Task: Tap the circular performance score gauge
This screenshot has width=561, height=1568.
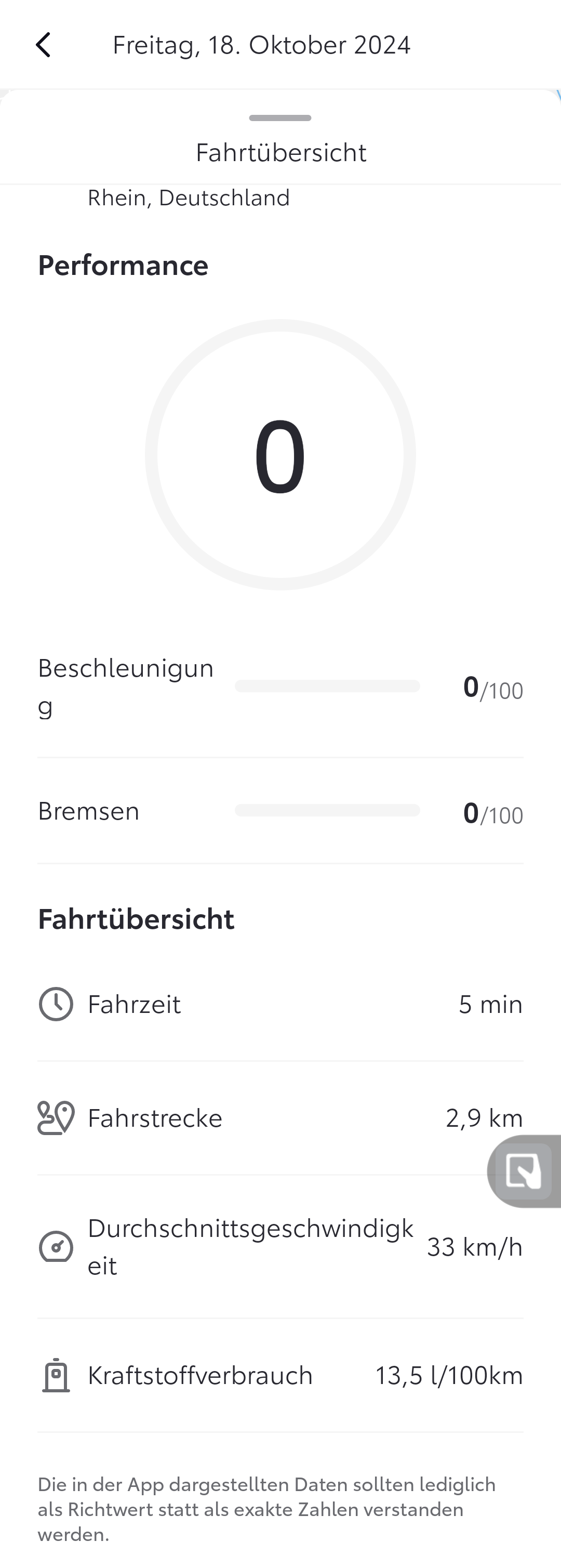Action: 280,455
